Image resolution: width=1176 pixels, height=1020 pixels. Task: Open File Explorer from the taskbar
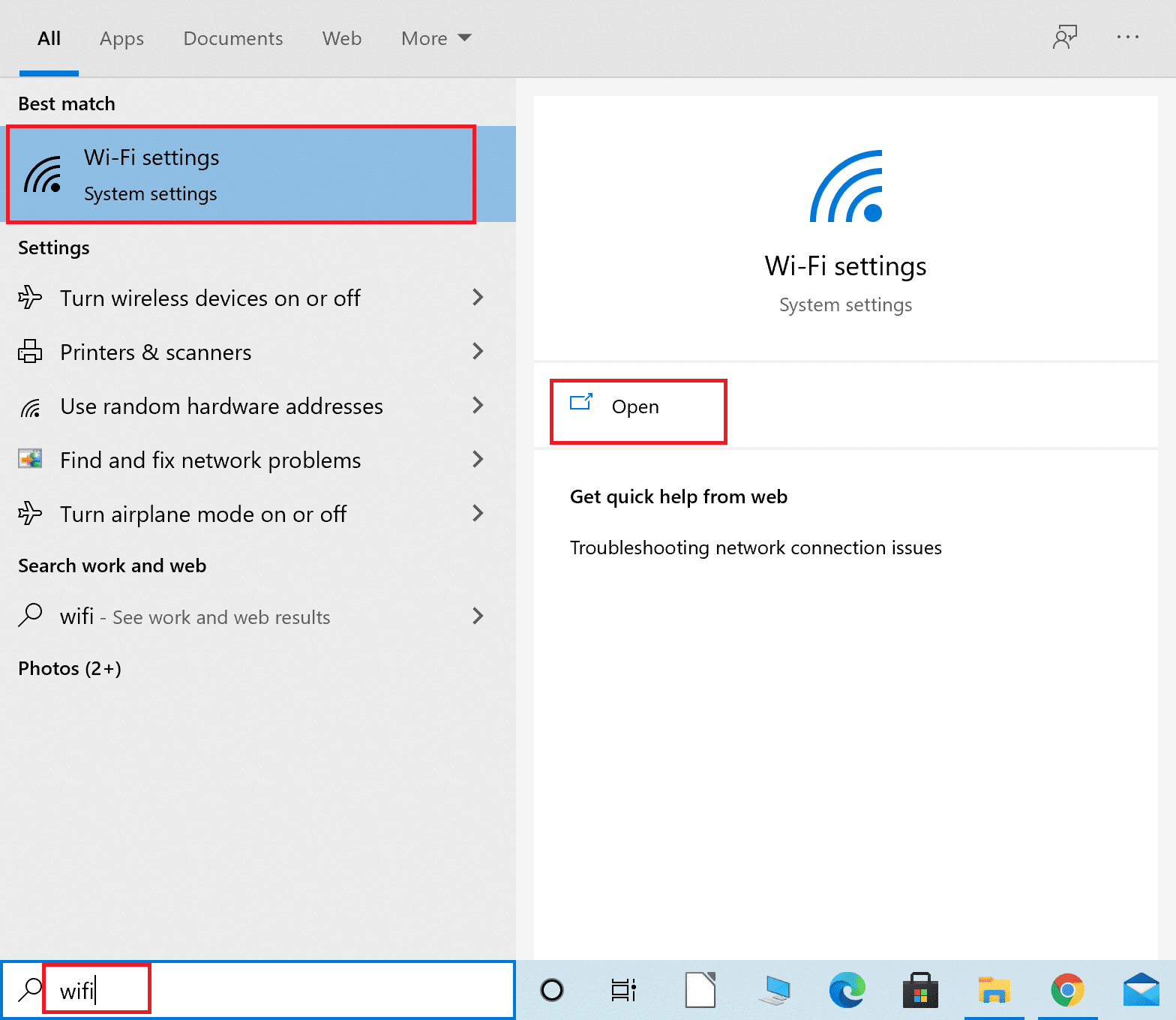coord(994,990)
